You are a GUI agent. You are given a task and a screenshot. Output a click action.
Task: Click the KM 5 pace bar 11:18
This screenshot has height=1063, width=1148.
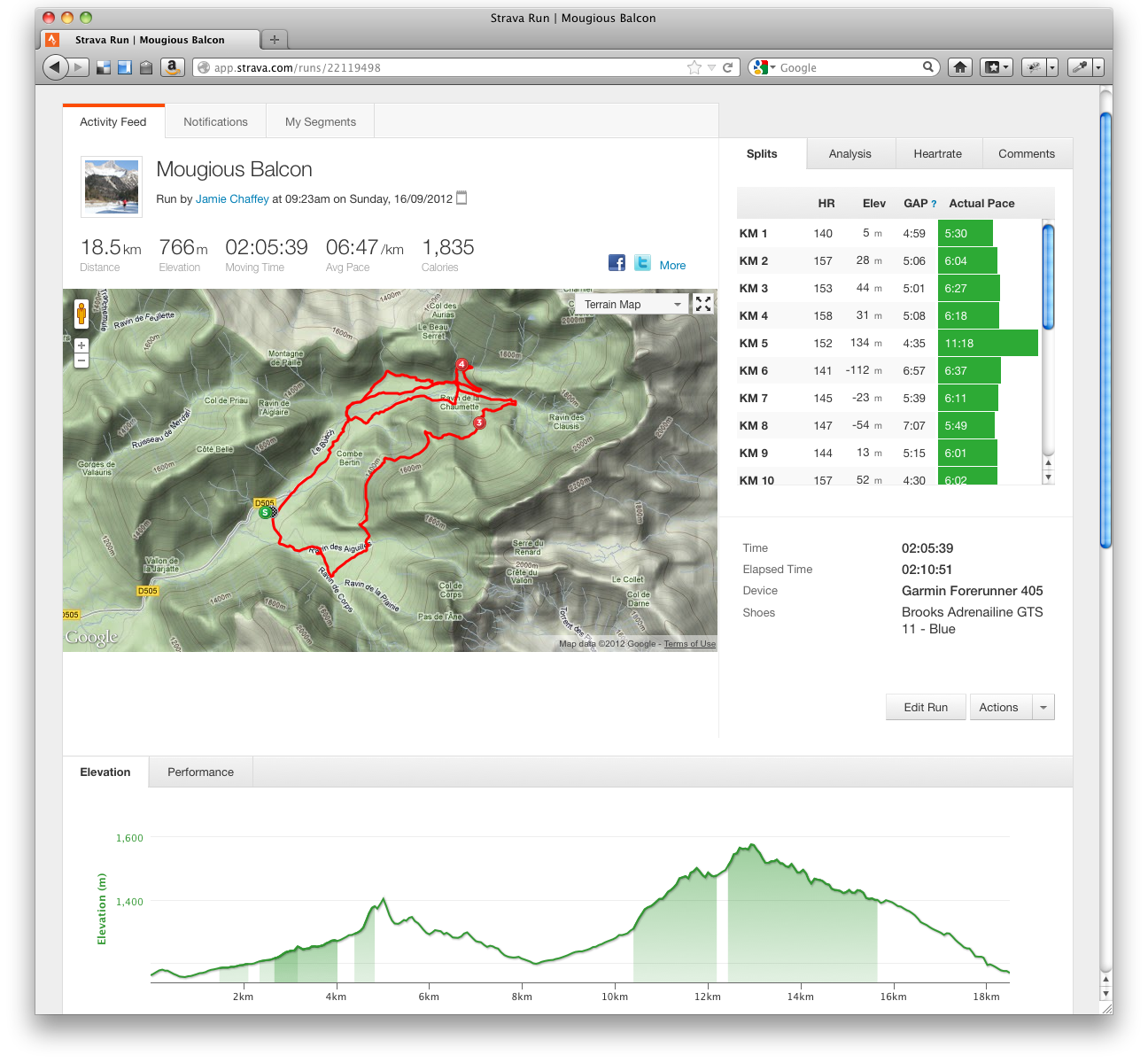point(988,343)
